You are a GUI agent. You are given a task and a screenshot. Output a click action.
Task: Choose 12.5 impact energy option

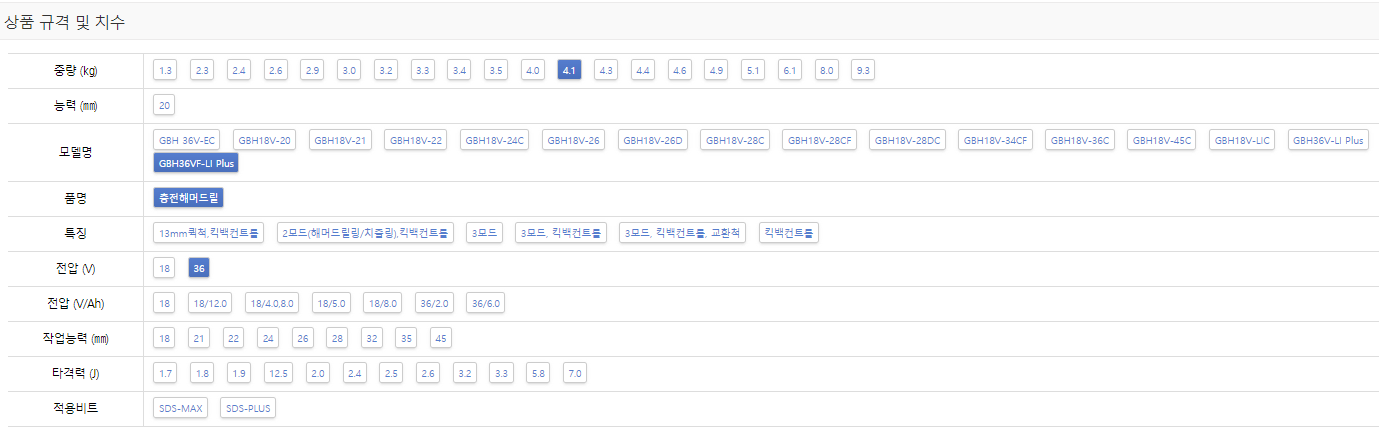(x=279, y=373)
